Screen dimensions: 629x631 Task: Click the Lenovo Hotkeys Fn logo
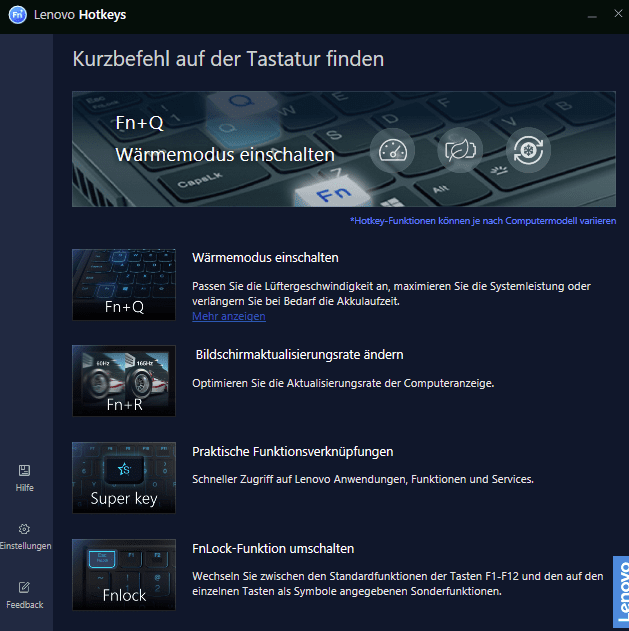click(17, 15)
